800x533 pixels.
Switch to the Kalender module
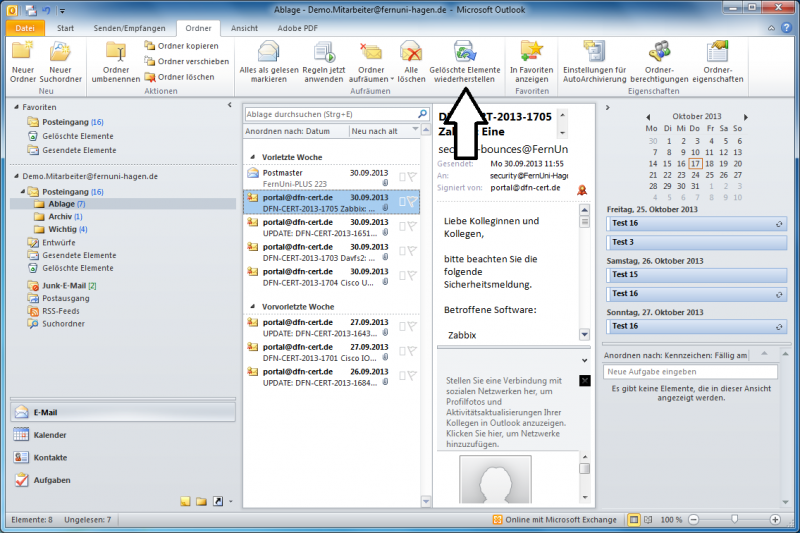point(122,435)
